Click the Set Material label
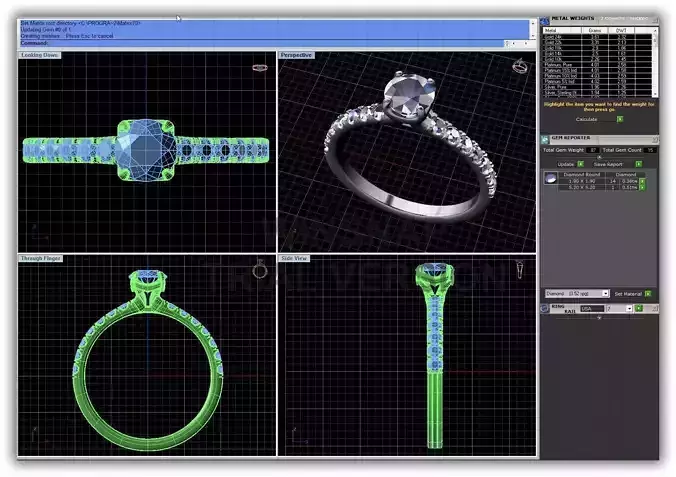 pos(628,294)
